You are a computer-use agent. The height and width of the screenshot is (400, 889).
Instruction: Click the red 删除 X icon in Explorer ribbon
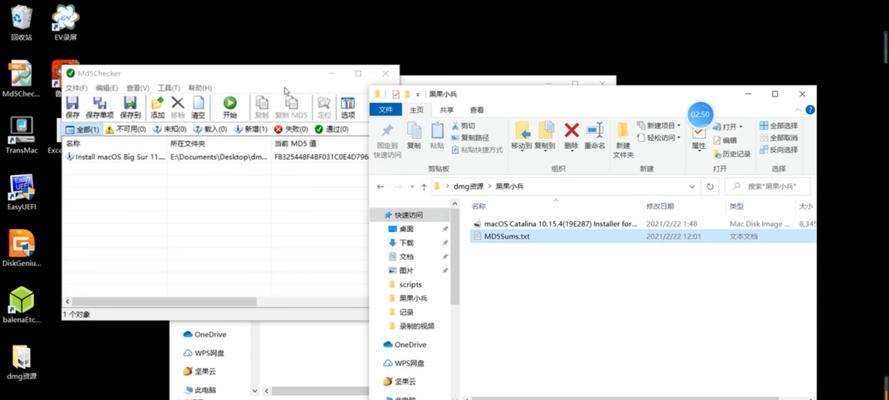[572, 130]
